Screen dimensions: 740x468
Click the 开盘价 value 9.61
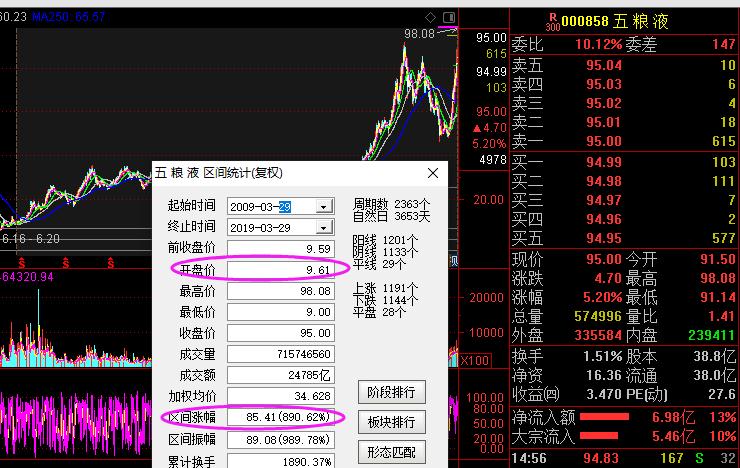(281, 270)
